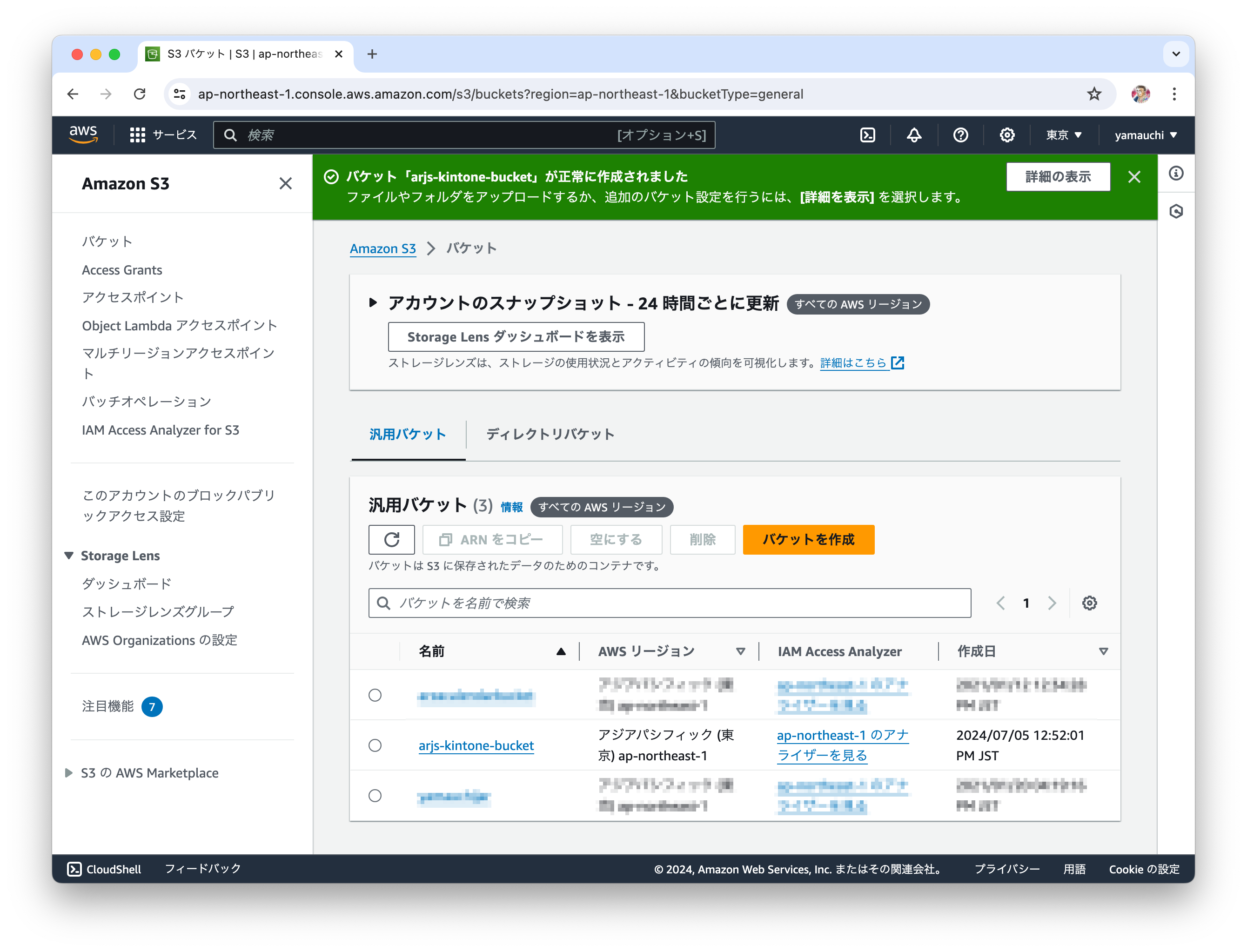1247x952 pixels.
Task: Refresh the bucket list
Action: click(x=391, y=539)
